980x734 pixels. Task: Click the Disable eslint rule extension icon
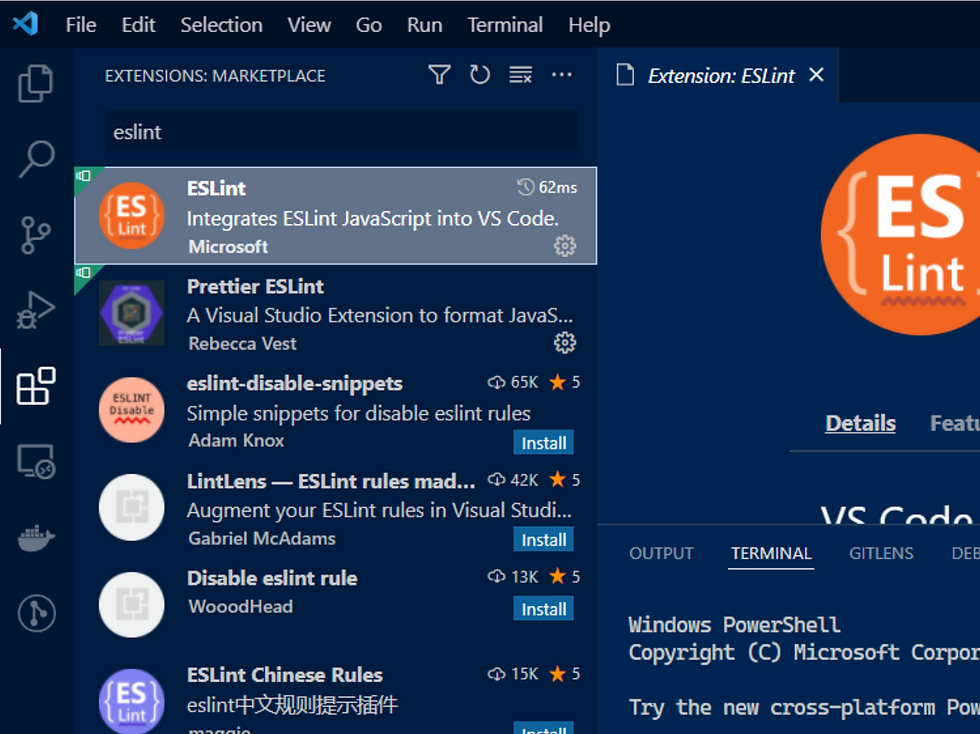(132, 605)
